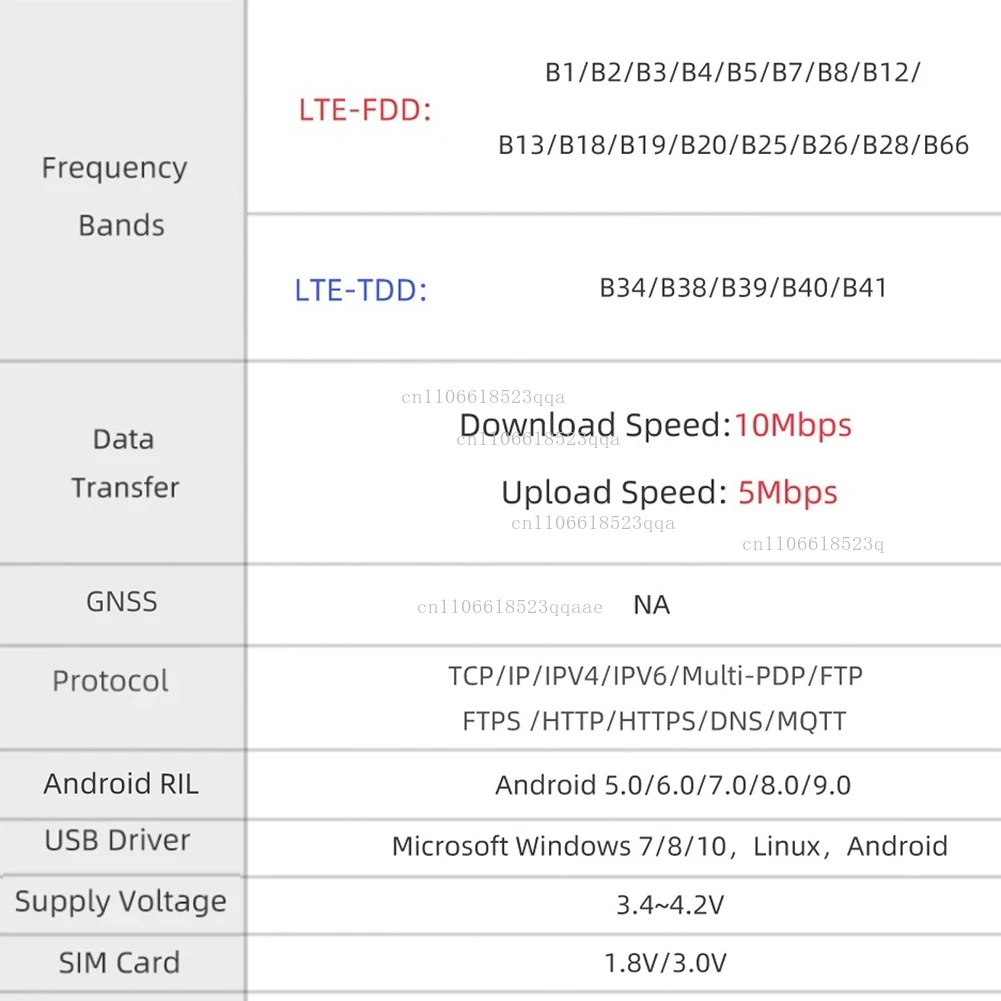Select the red 10Mbps download value

[793, 426]
